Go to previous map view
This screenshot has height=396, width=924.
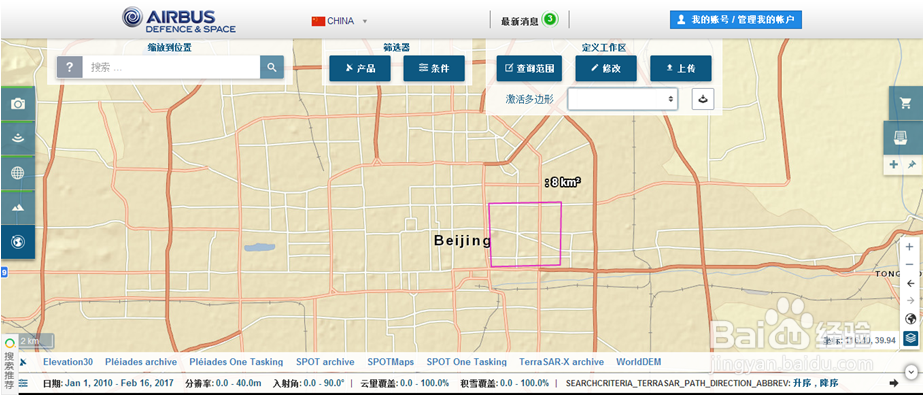(910, 283)
